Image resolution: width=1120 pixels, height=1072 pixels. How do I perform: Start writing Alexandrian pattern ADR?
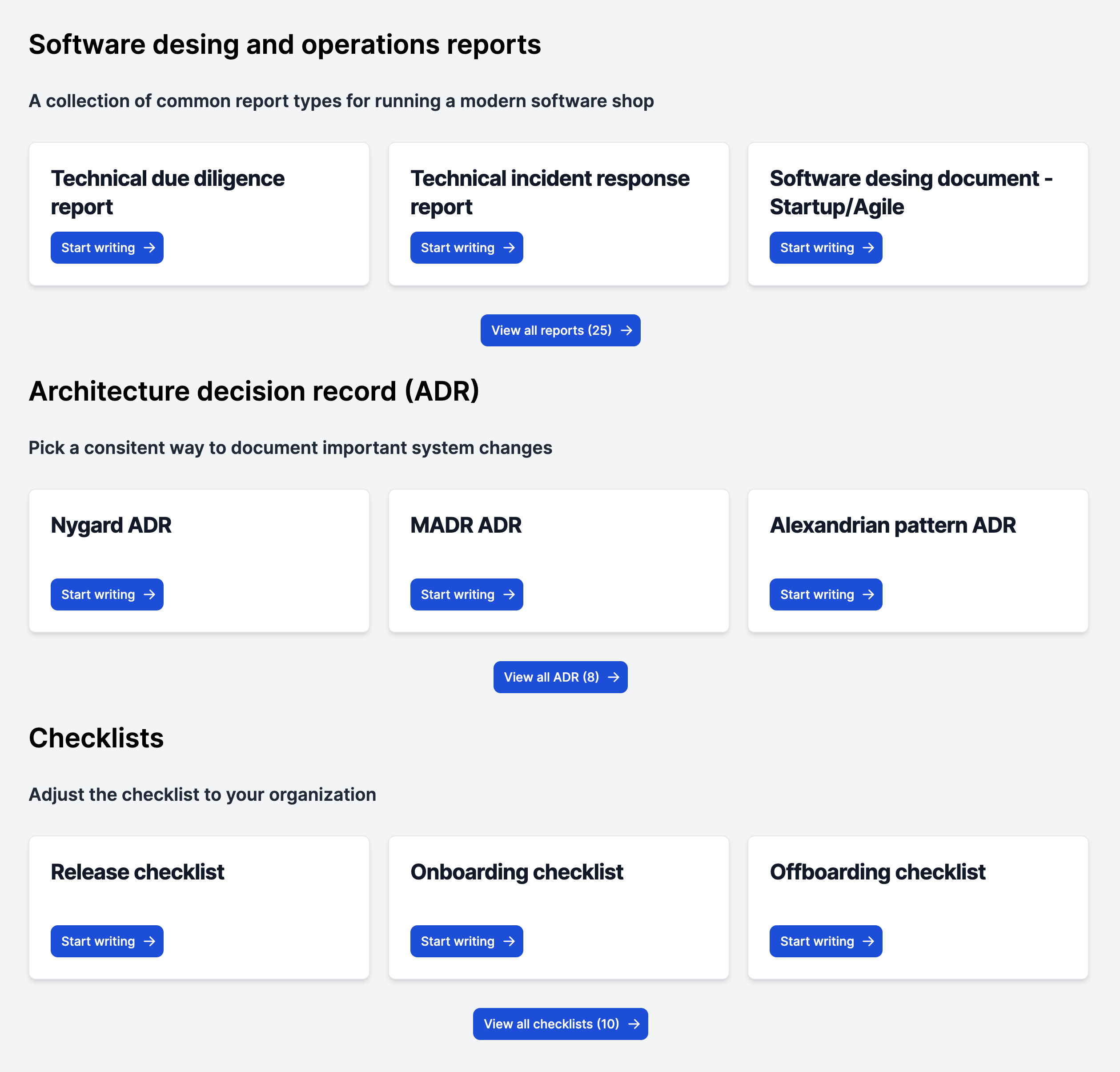825,594
